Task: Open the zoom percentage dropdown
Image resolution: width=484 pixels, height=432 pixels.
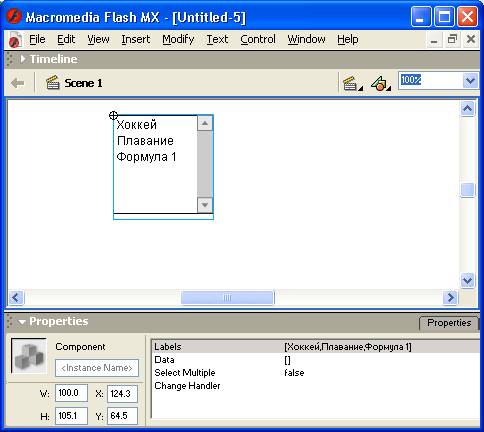Action: pyautogui.click(x=470, y=81)
